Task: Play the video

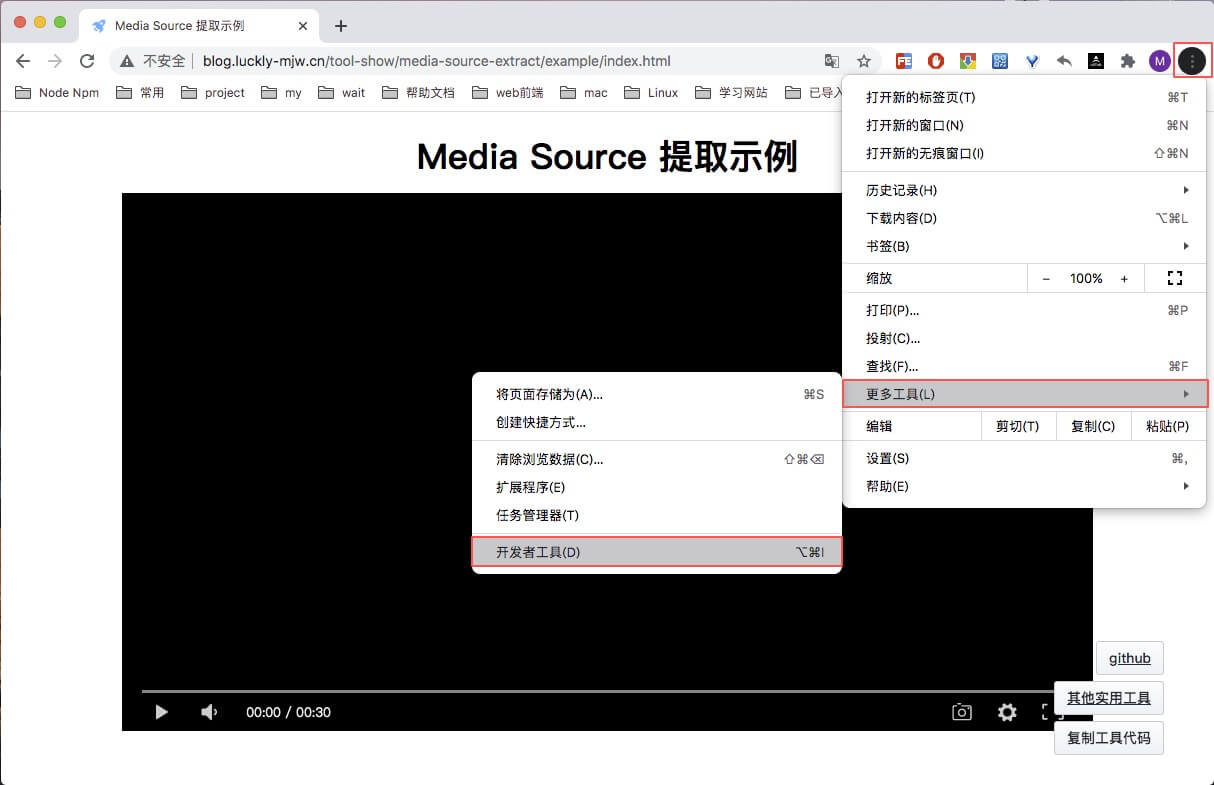Action: pyautogui.click(x=161, y=712)
